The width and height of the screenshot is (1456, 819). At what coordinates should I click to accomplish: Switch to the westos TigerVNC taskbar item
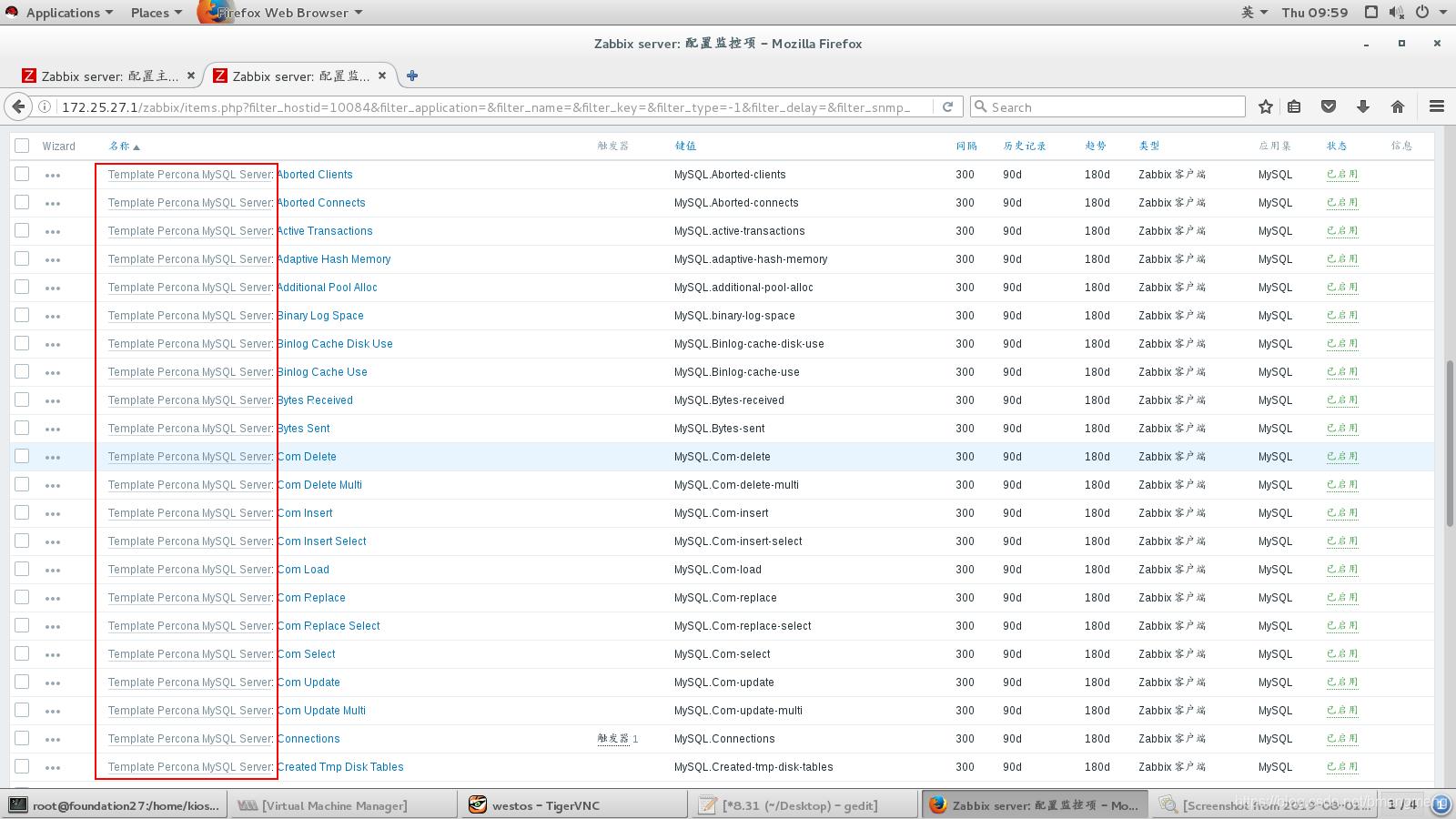point(574,805)
